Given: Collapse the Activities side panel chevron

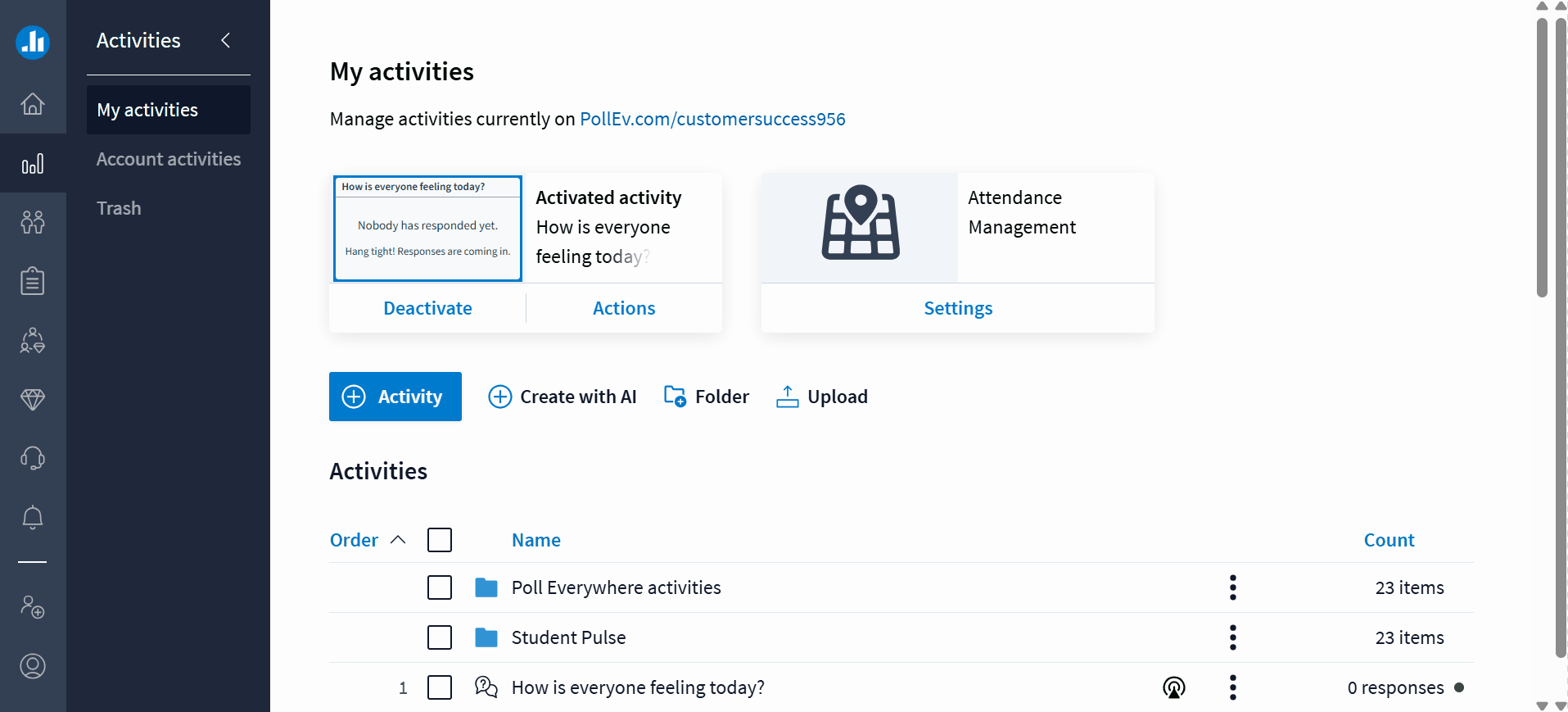Looking at the screenshot, I should [x=226, y=40].
